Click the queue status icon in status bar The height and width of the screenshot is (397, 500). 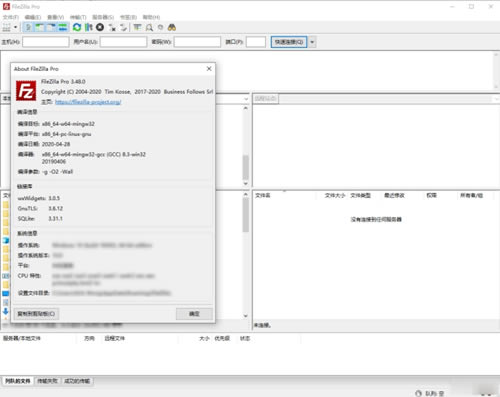pyautogui.click(x=419, y=393)
